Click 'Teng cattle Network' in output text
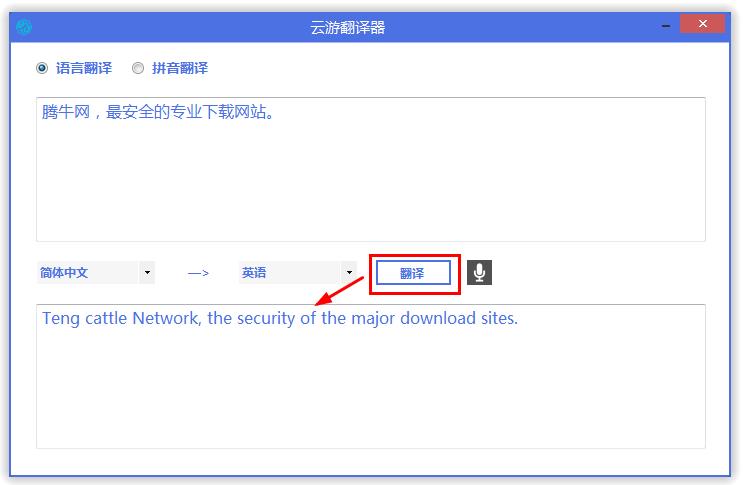Image resolution: width=743 pixels, height=485 pixels. click(x=121, y=318)
